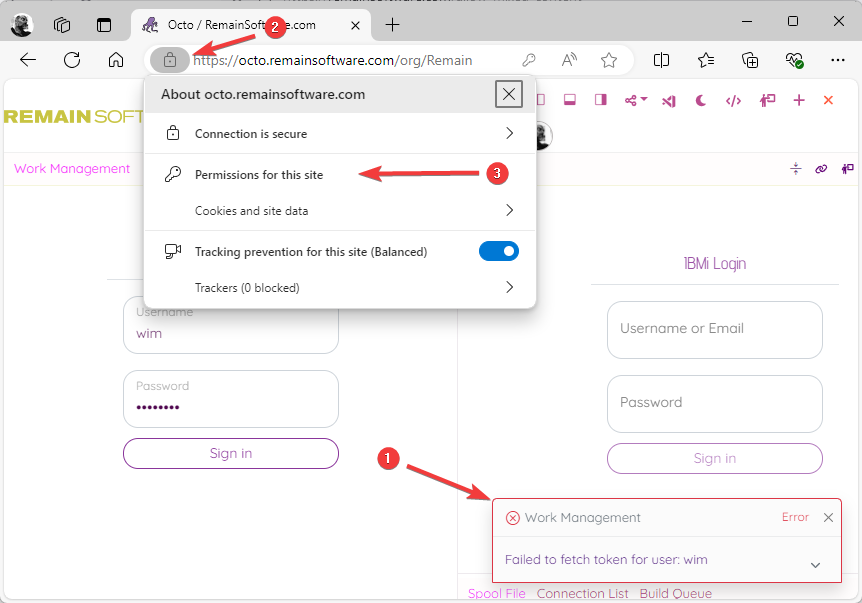Screen dimensions: 862x603
Task: Expand Trackers (0 blocked) list
Action: click(x=340, y=287)
